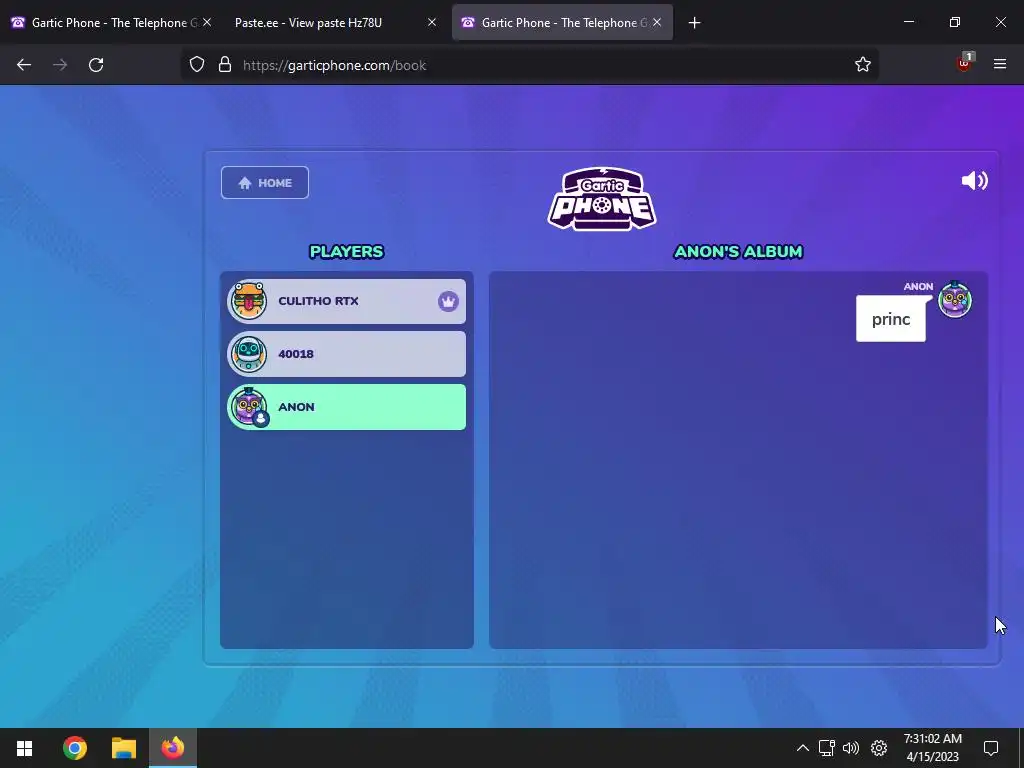
Task: Close the active Gartic Phone tab
Action: (x=657, y=22)
